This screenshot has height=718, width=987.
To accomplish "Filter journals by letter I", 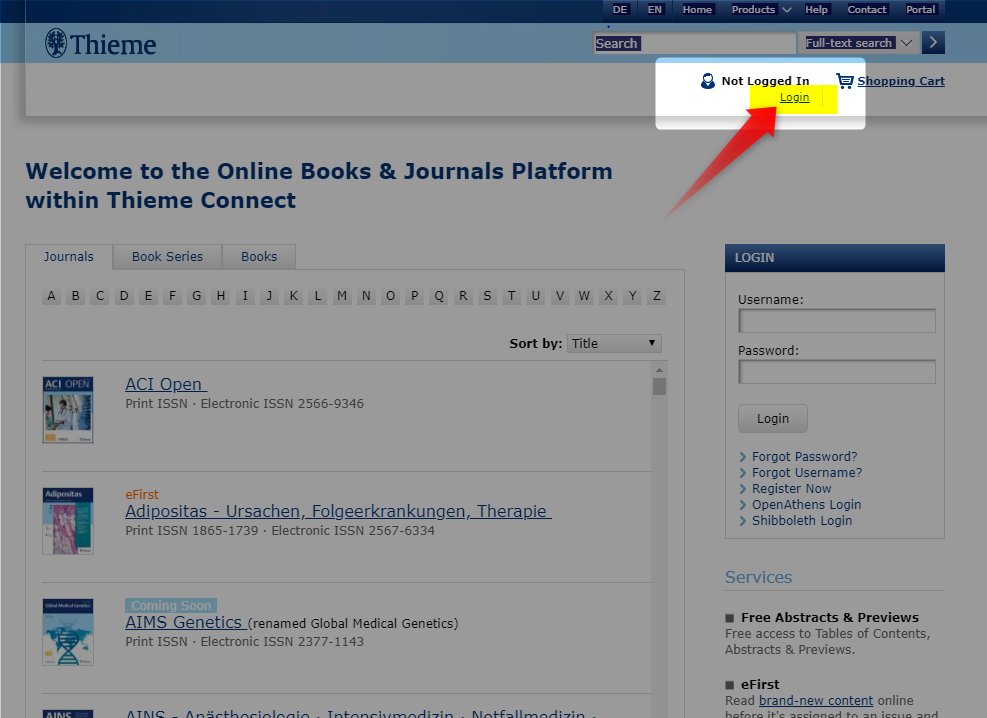I will pyautogui.click(x=245, y=296).
